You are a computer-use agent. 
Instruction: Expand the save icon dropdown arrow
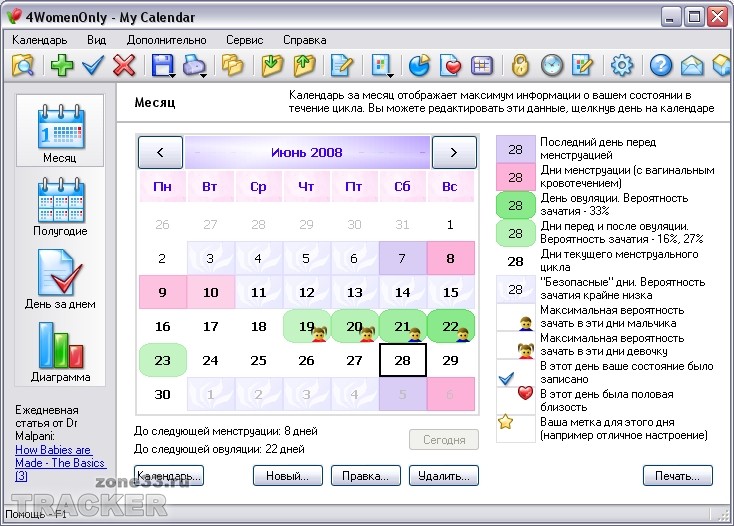pos(172,75)
